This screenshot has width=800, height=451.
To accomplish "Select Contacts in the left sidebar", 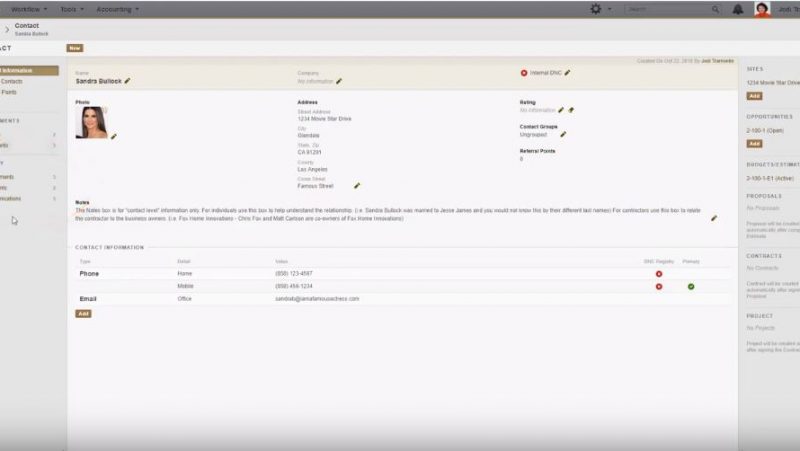I will pyautogui.click(x=10, y=81).
